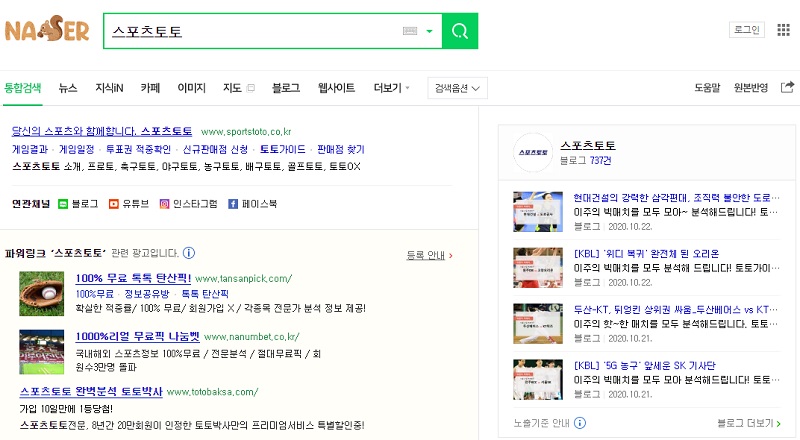The image size is (800, 440).
Task: Click the 신규판매점 신청 link
Action: pos(215,149)
